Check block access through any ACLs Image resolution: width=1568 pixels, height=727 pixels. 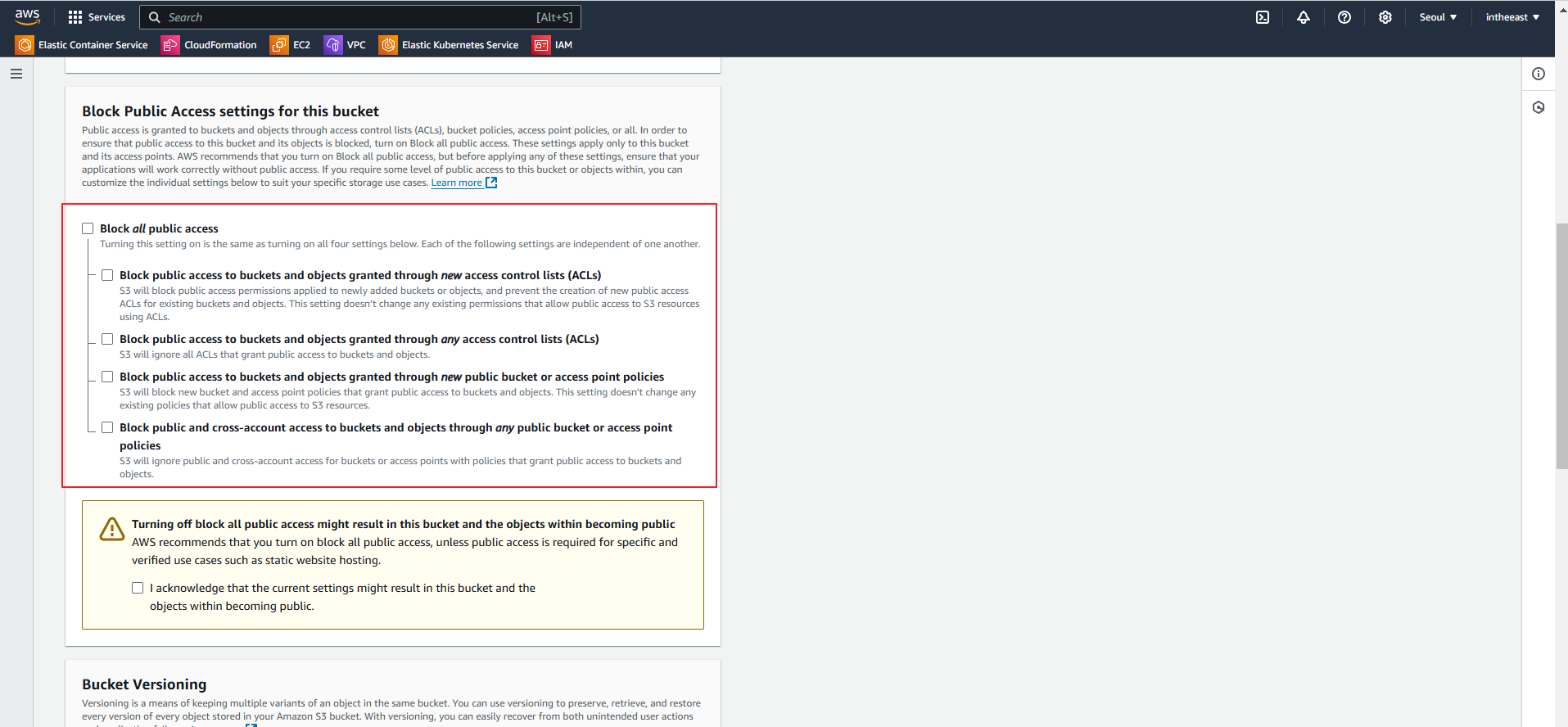(x=107, y=339)
